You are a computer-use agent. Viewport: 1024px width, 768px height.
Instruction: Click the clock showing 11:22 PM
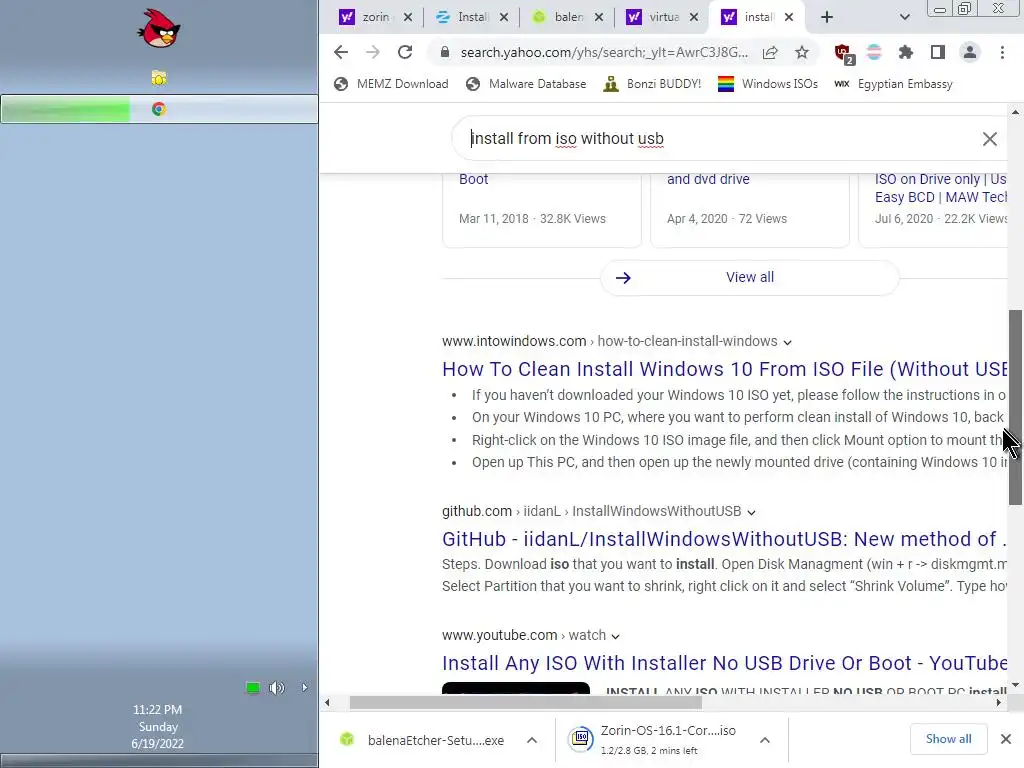(x=157, y=710)
